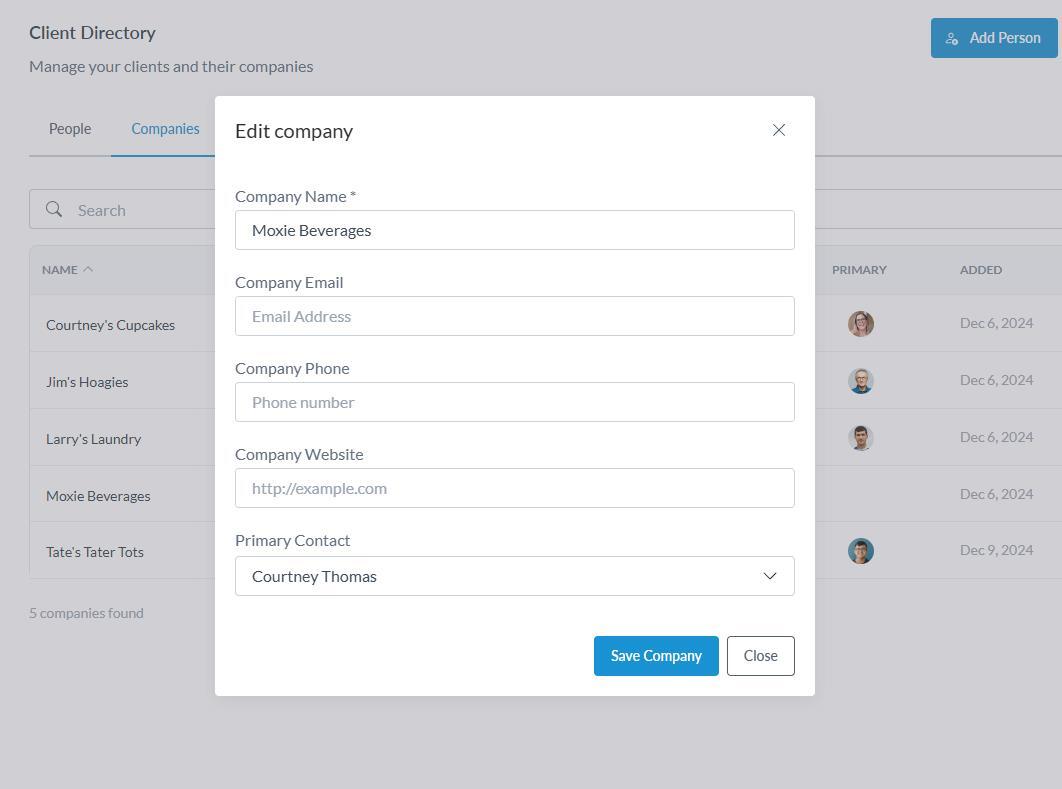
Task: Focus the Company Website field
Action: (514, 488)
